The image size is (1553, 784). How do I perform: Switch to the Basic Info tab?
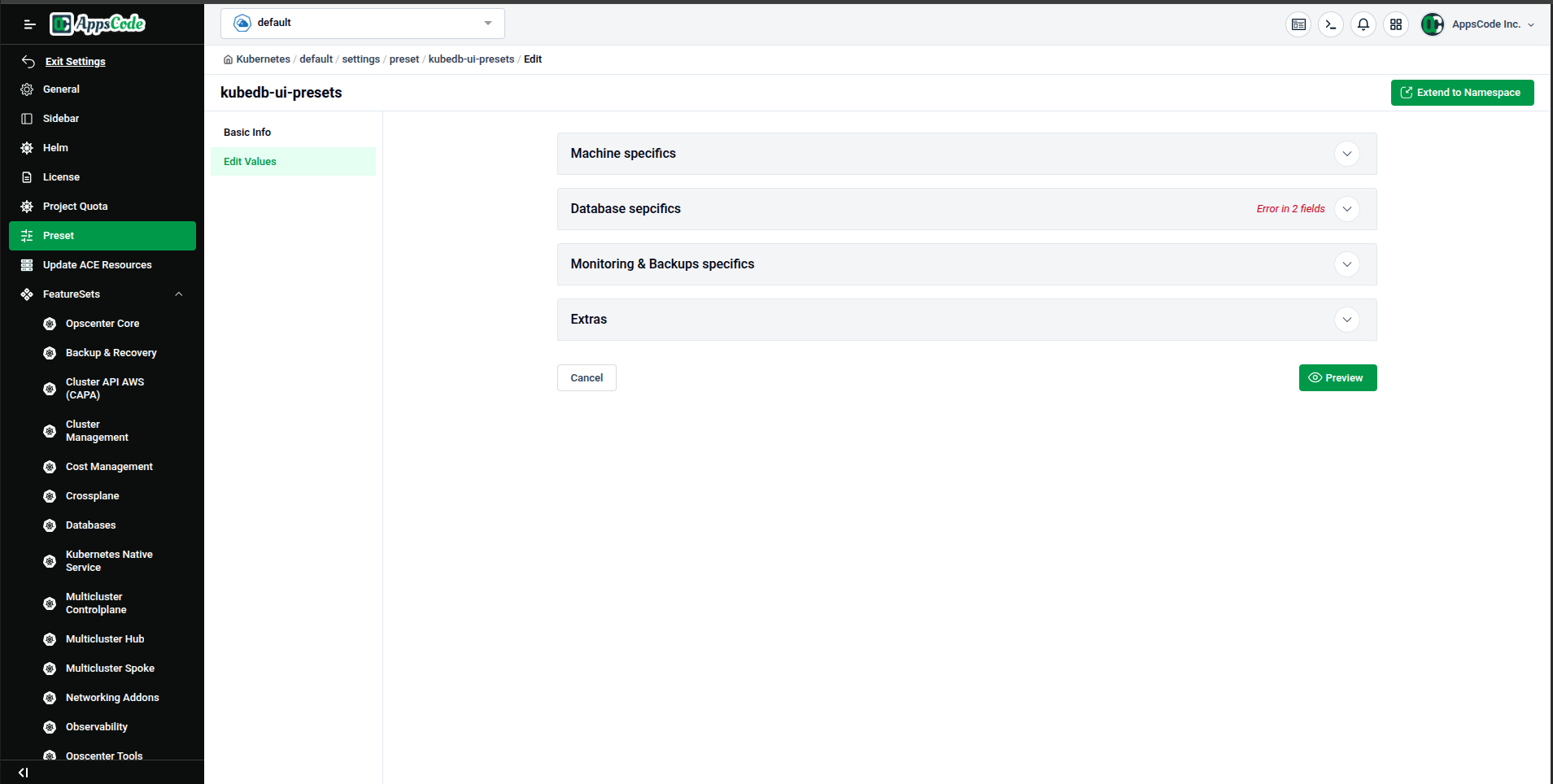pyautogui.click(x=247, y=132)
